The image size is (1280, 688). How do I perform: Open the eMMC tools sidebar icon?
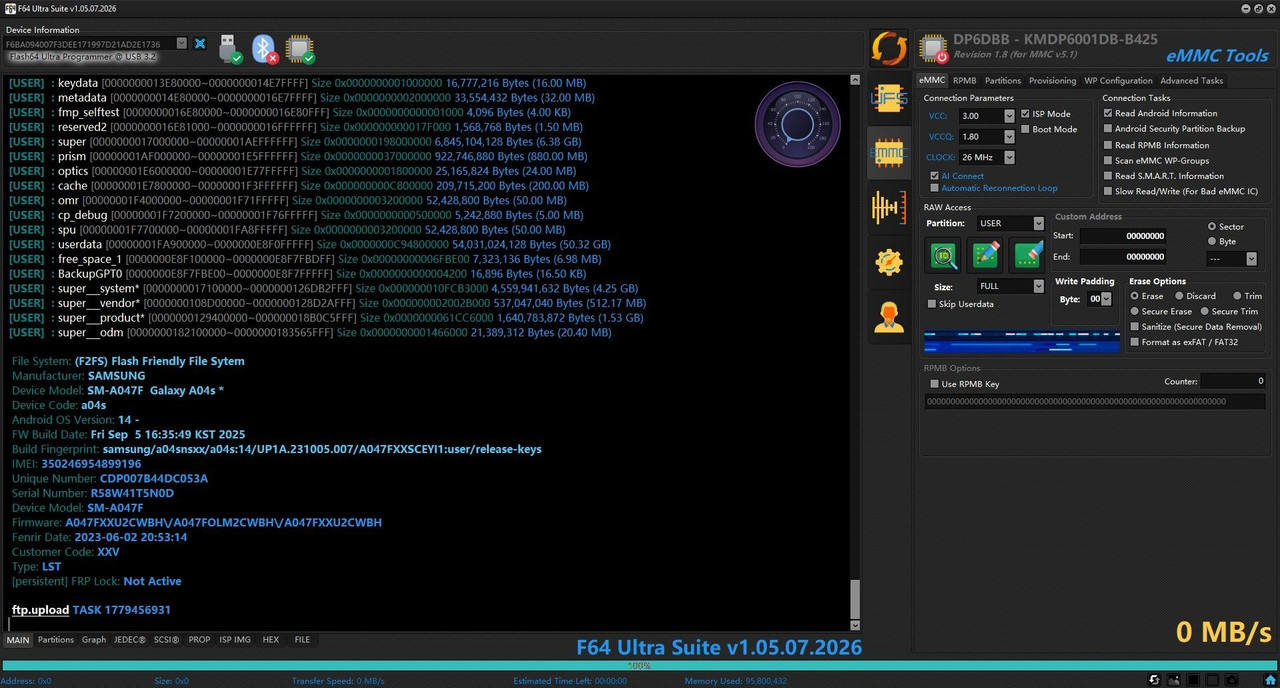tap(889, 153)
